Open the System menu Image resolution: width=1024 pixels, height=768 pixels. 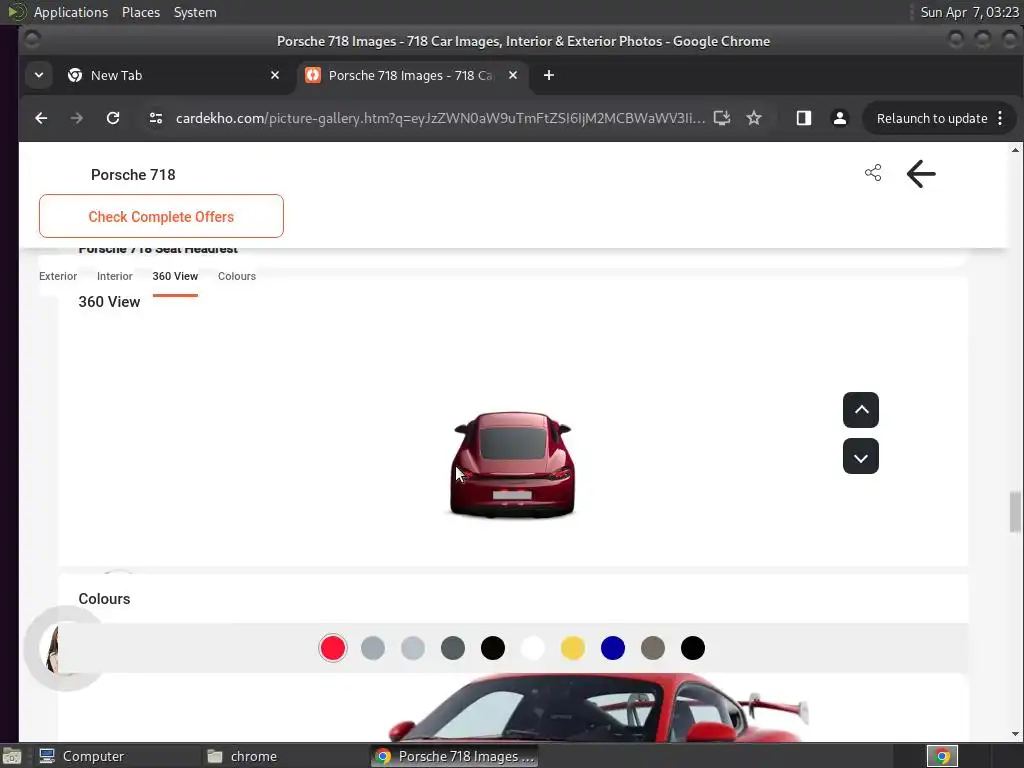coord(195,12)
